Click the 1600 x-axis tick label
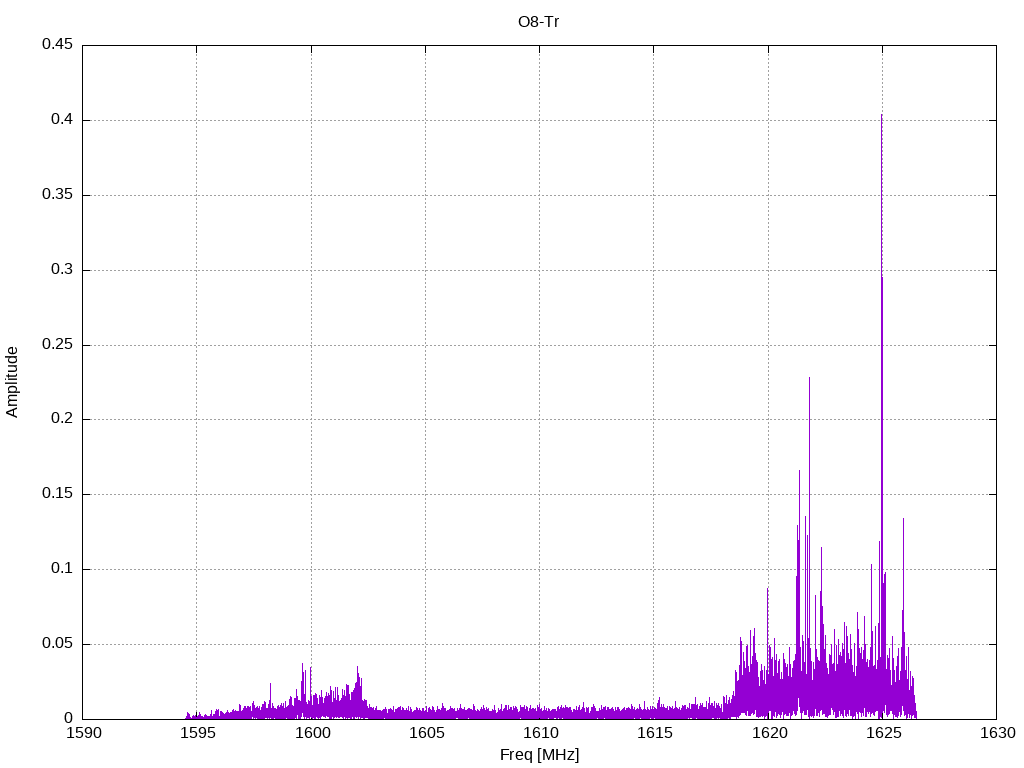Viewport: 1024px width, 768px height. click(x=312, y=733)
